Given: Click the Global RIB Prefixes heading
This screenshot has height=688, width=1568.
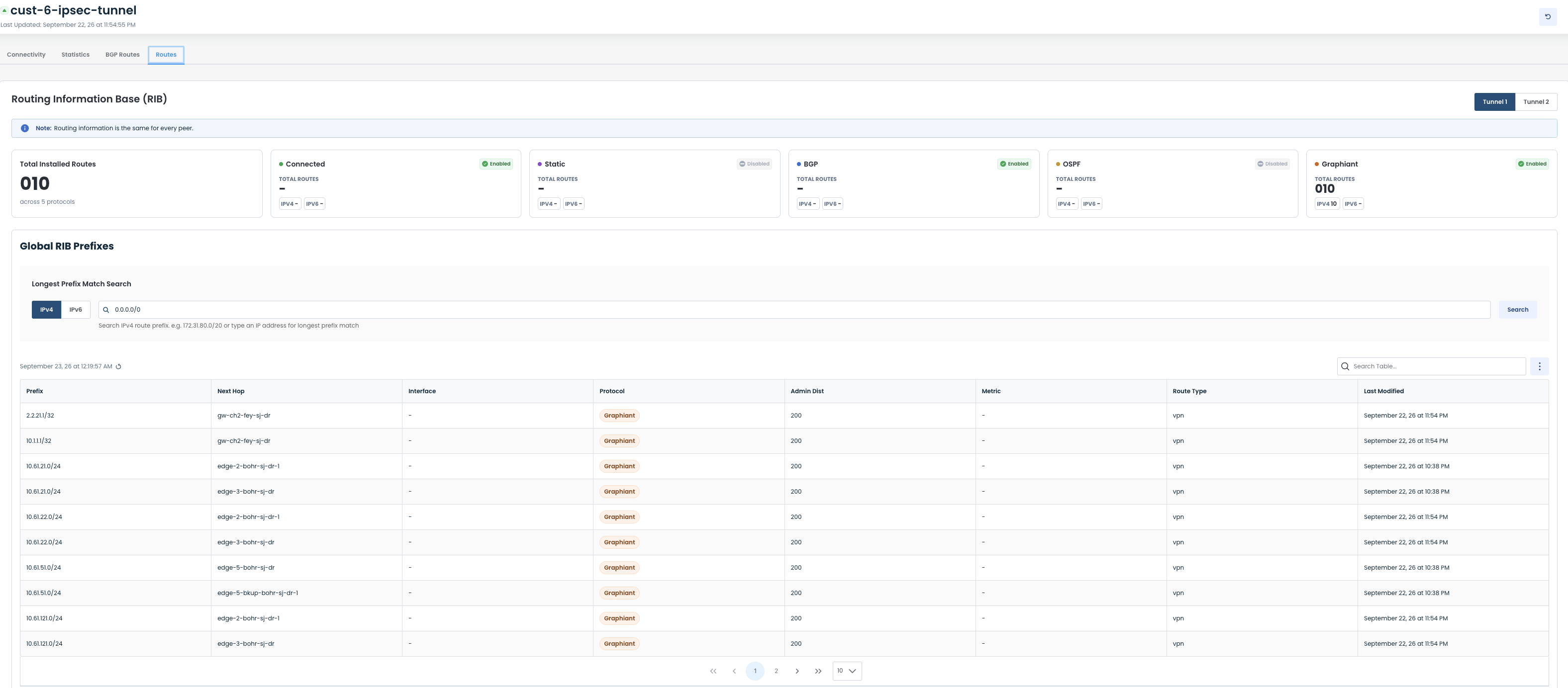Looking at the screenshot, I should (x=67, y=247).
